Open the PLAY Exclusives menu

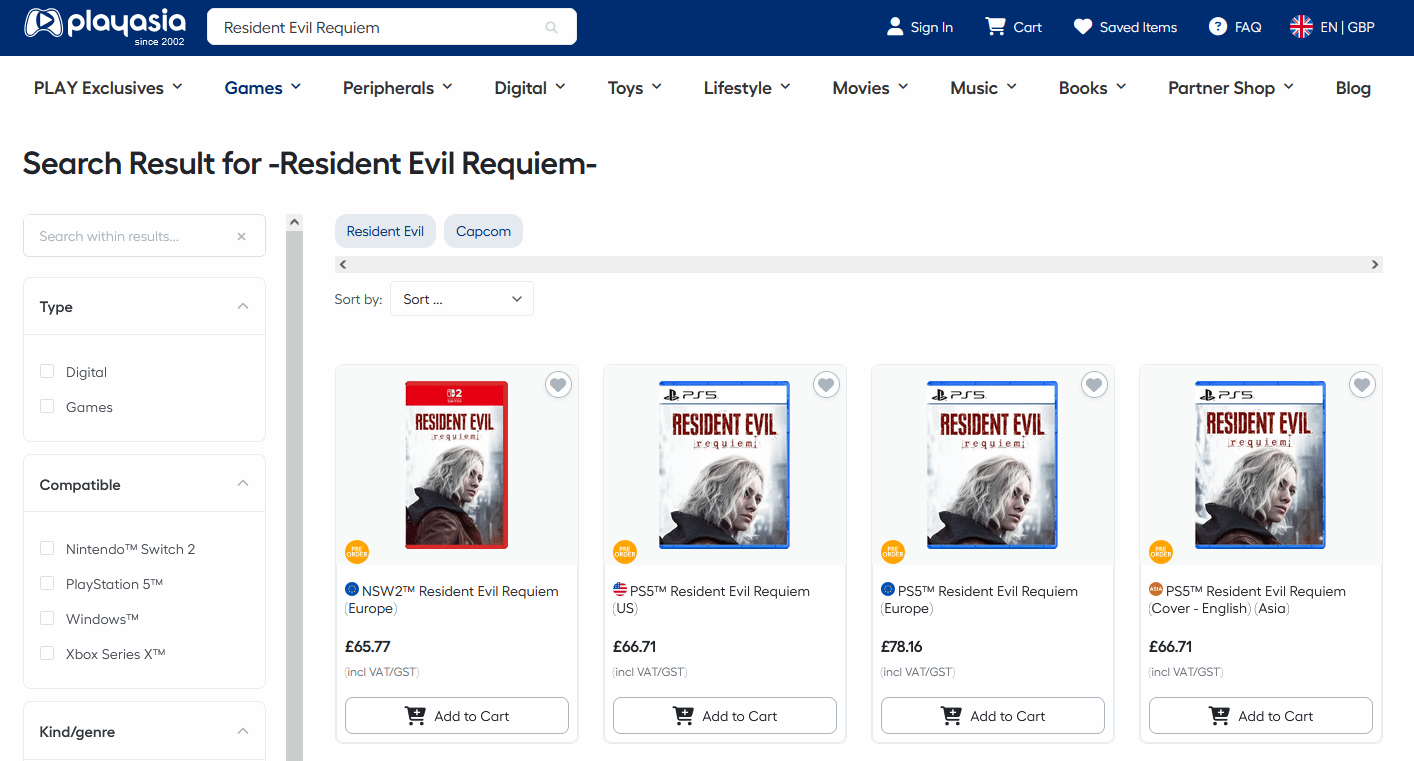coord(108,88)
